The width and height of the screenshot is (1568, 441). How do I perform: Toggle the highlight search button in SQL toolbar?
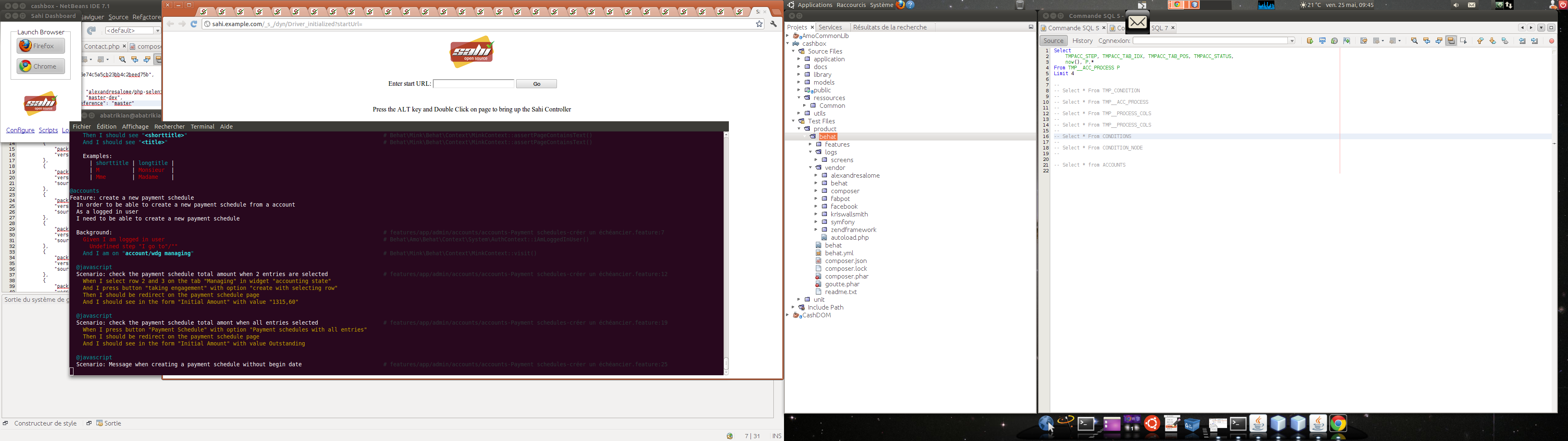(x=1451, y=41)
